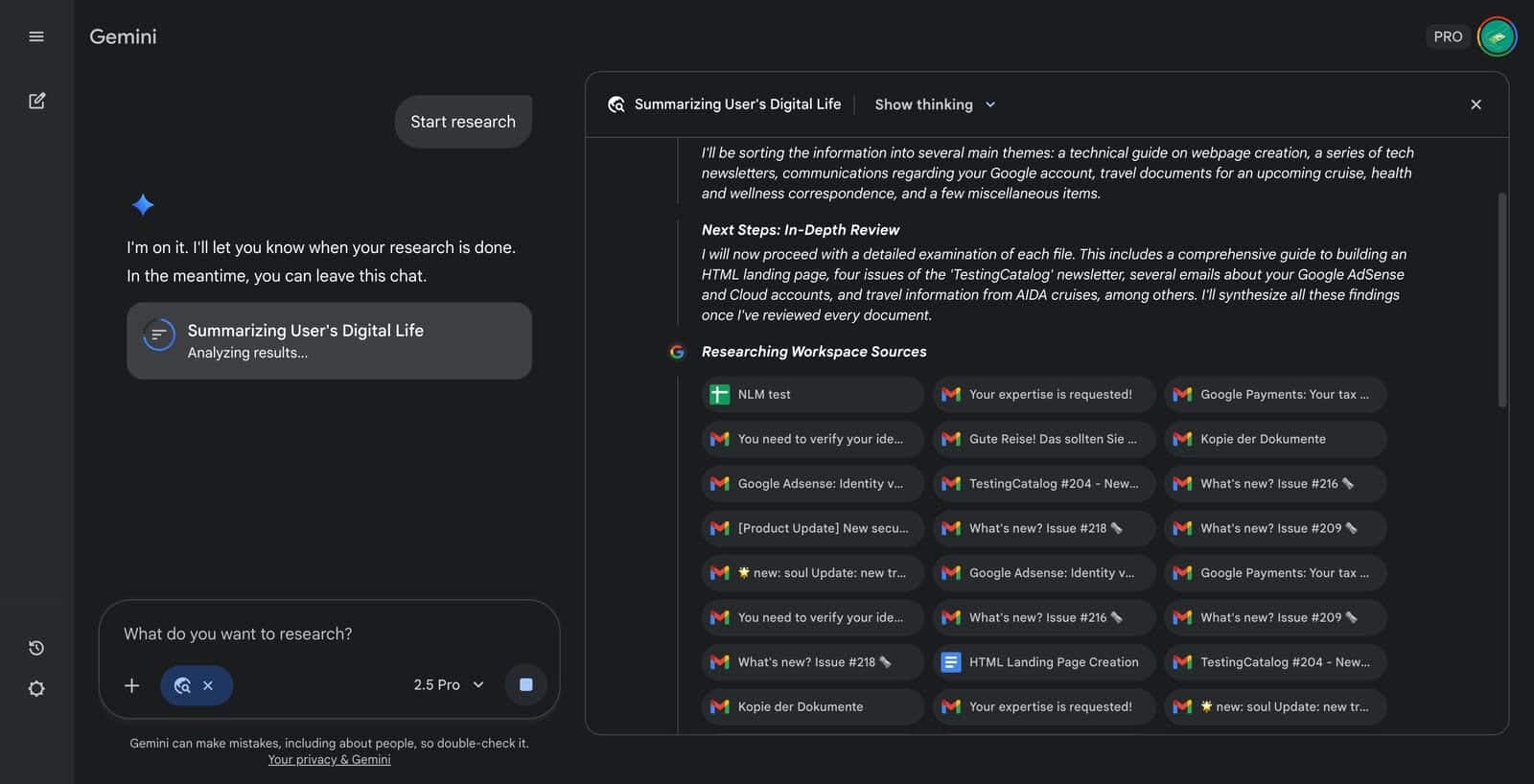Open the 2.5 Pro model selector
Viewport: 1534px width, 784px height.
[449, 684]
